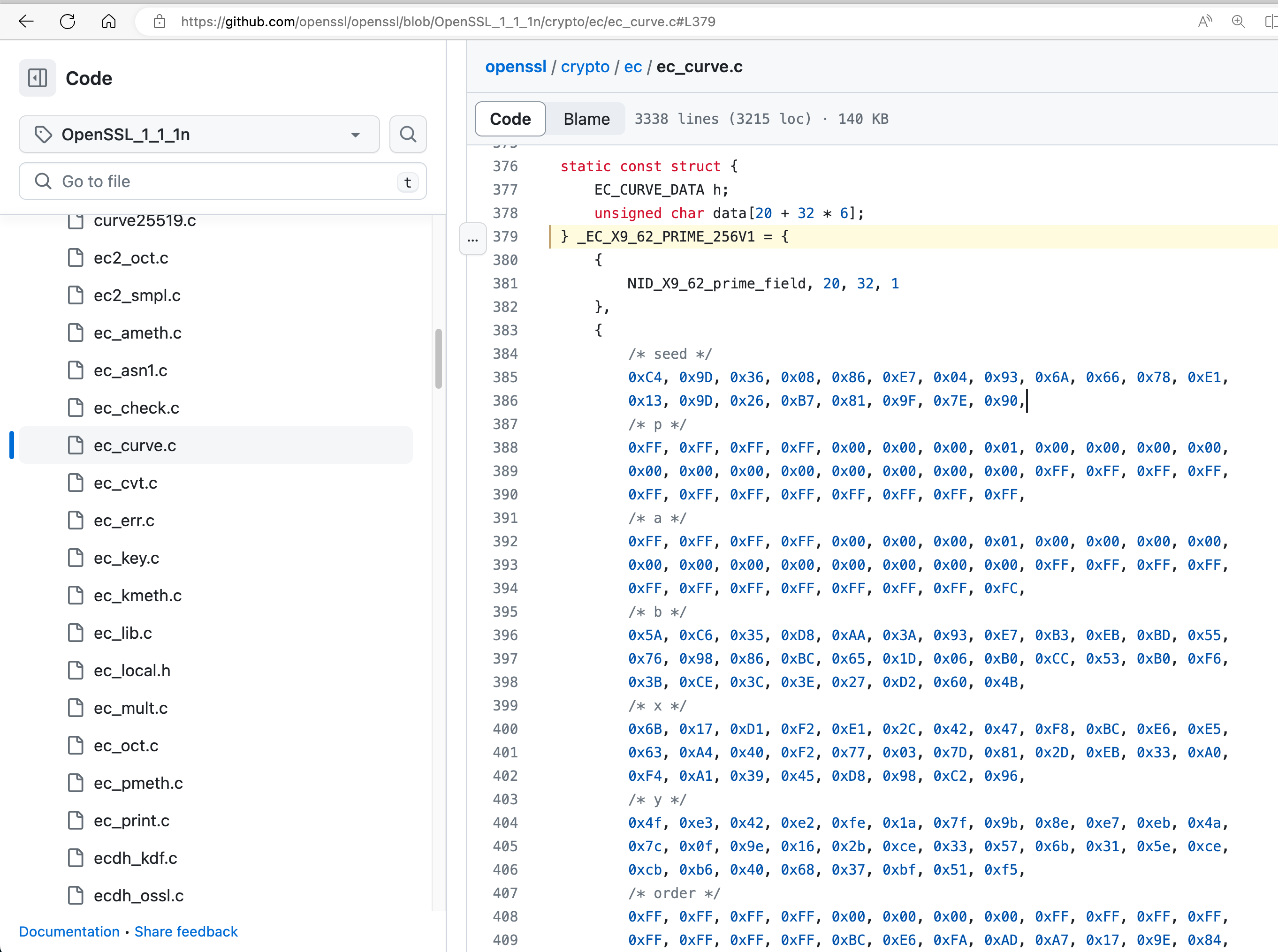This screenshot has height=952, width=1278.
Task: Open the file search magnifier button
Action: pos(408,134)
